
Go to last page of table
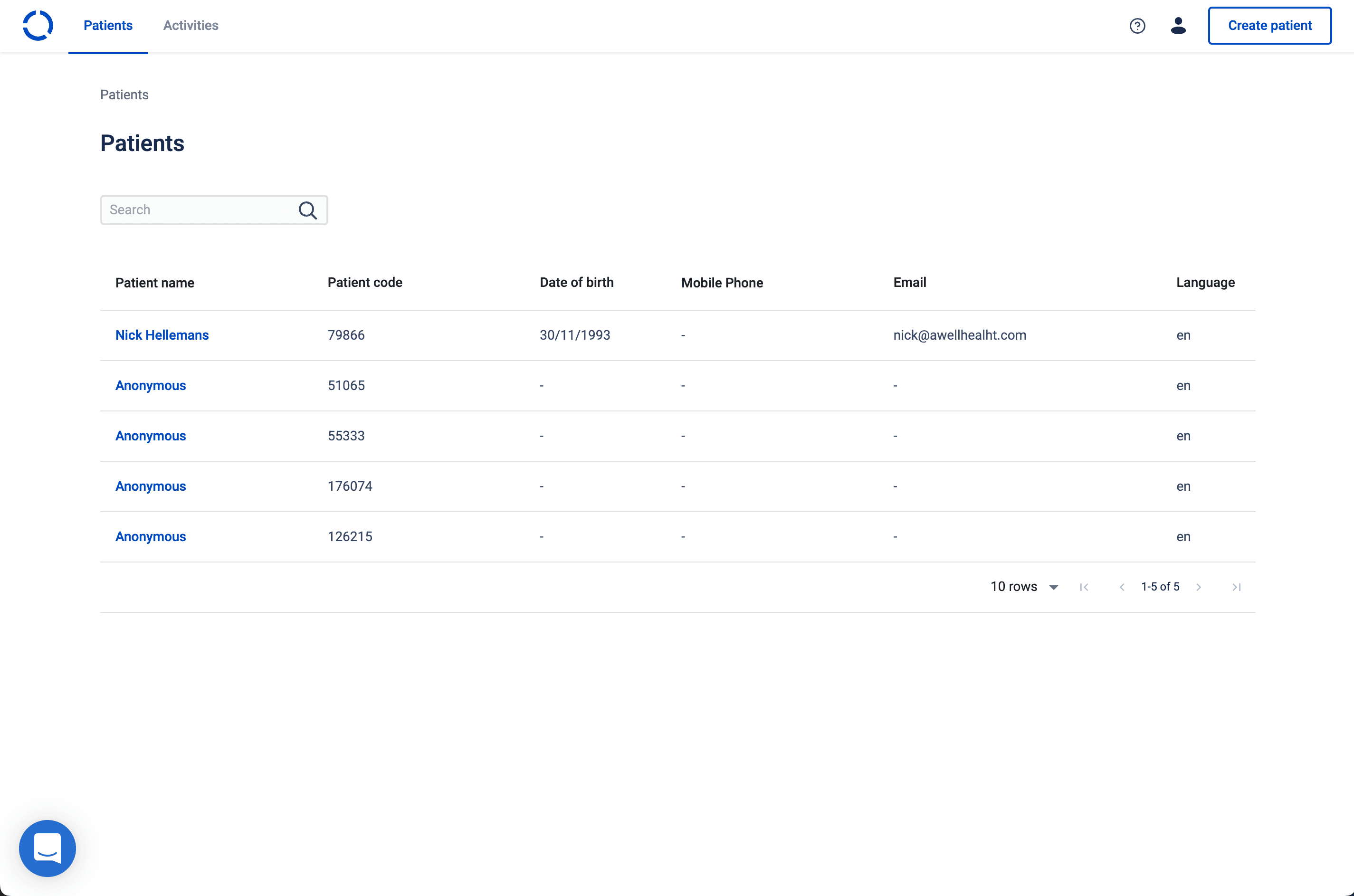point(1236,587)
